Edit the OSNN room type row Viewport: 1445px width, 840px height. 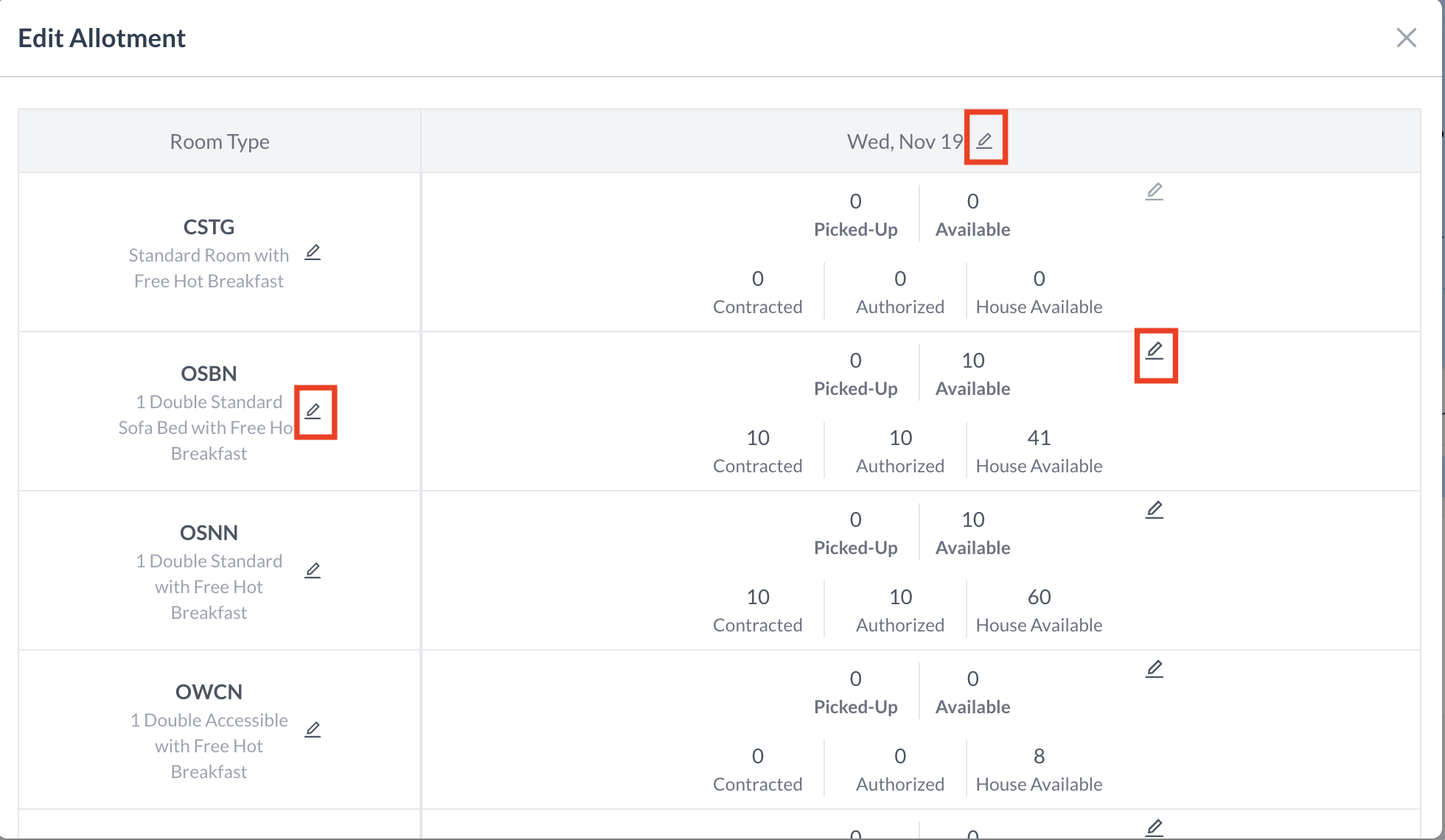[313, 570]
